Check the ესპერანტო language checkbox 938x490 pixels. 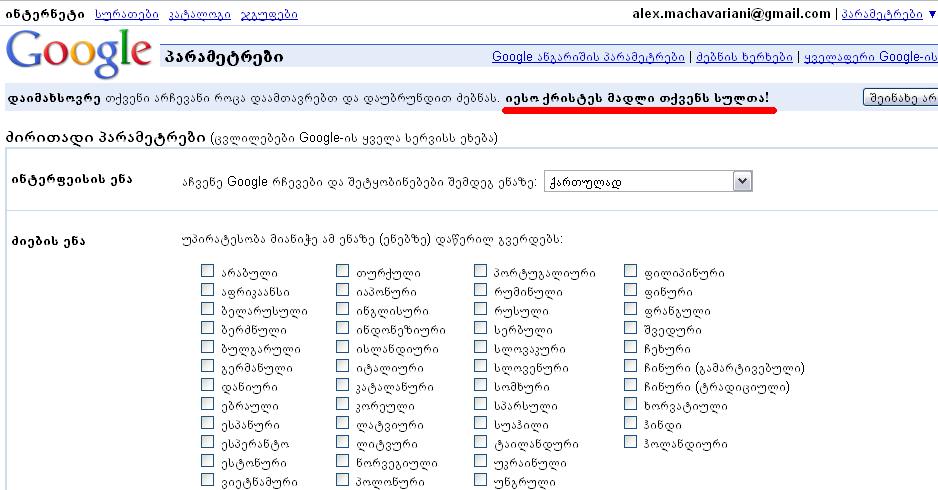208,442
